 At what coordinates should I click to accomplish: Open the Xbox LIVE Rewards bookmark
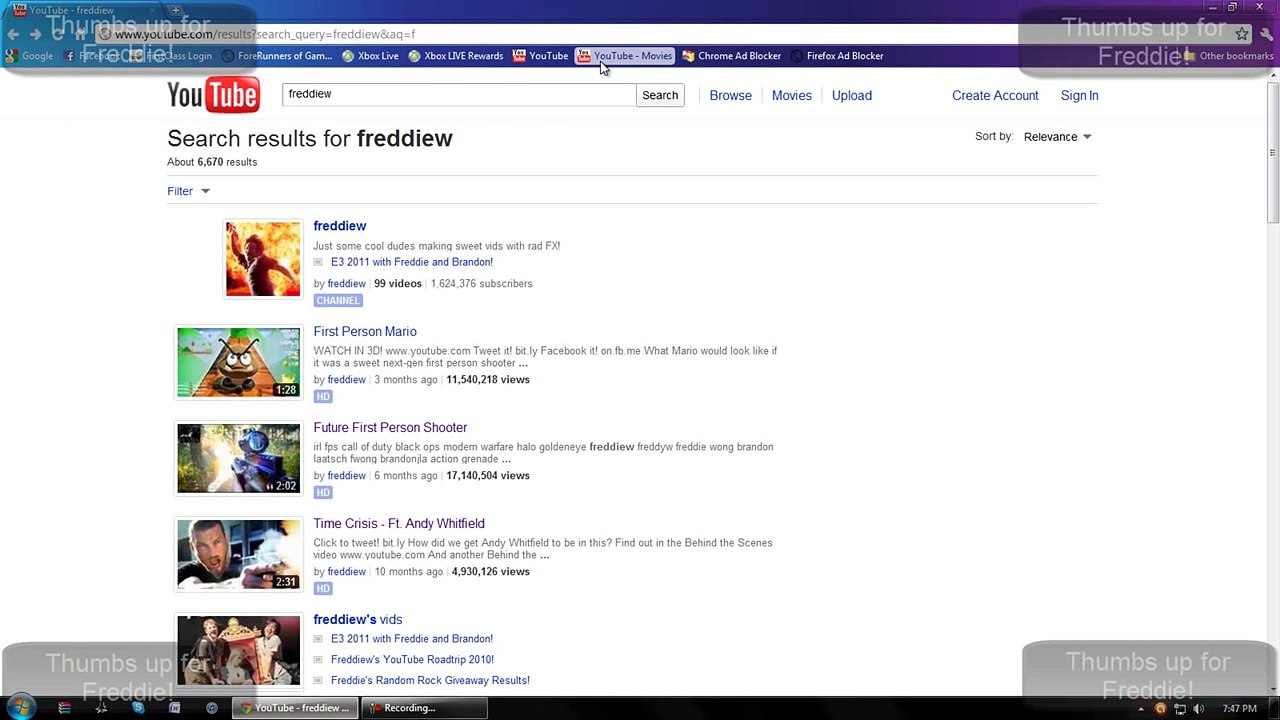pyautogui.click(x=455, y=56)
